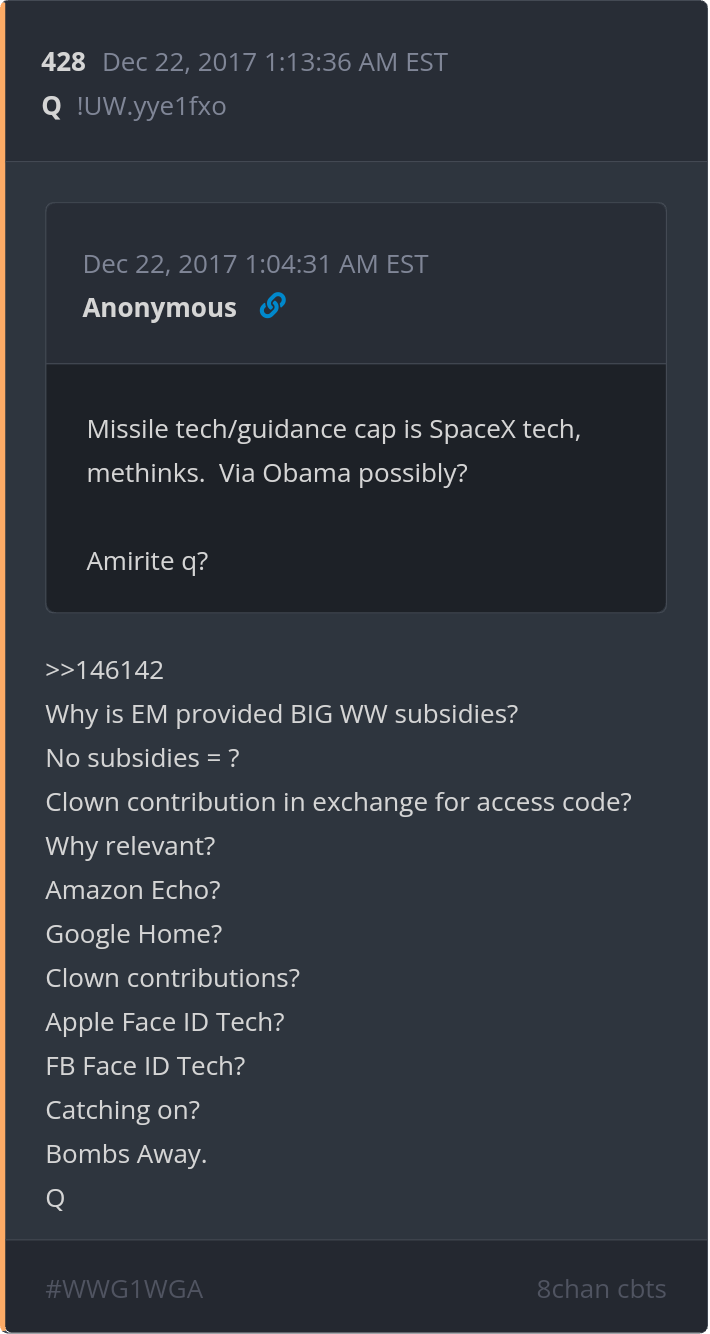Click the Anonymous poster name
The image size is (710, 1334).
click(160, 308)
